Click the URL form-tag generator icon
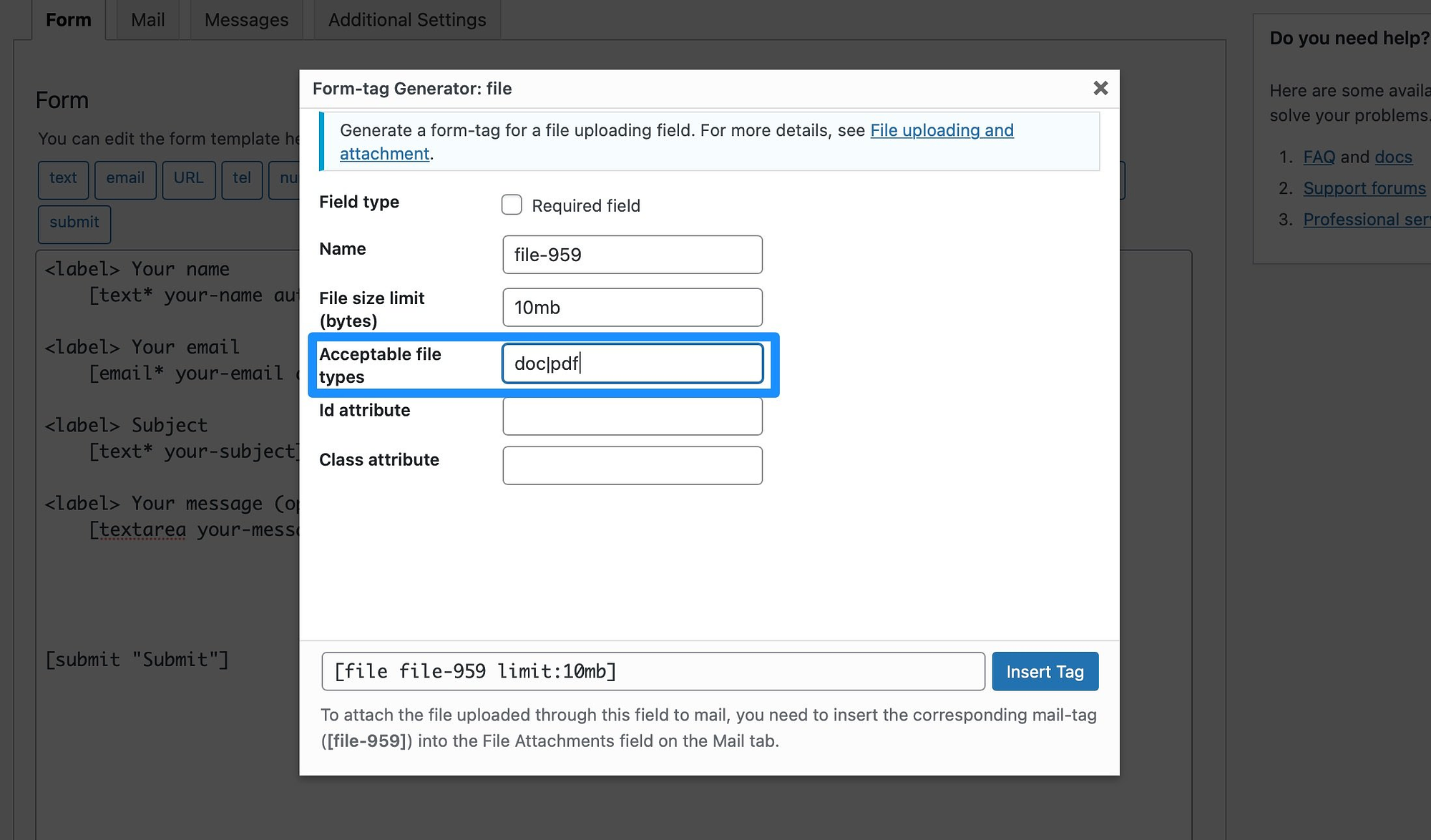 pyautogui.click(x=189, y=177)
